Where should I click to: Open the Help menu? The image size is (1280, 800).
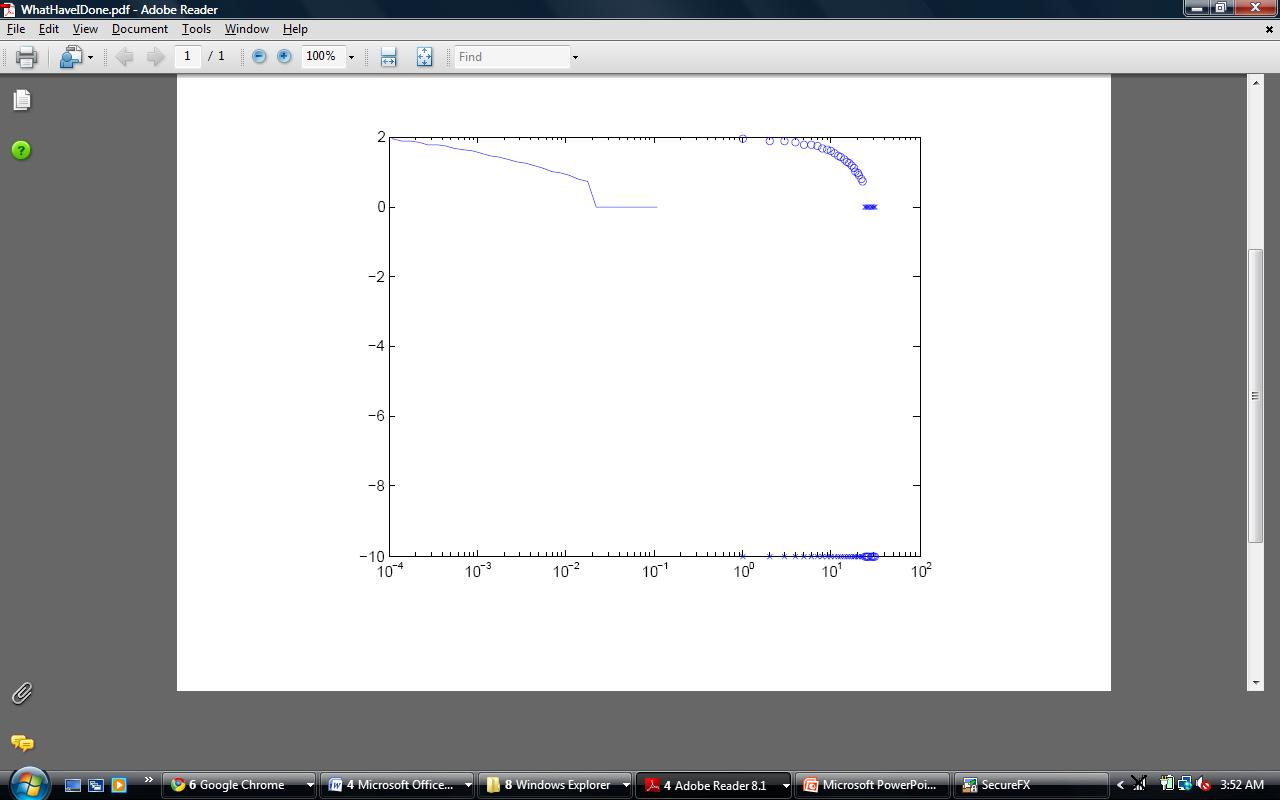tap(295, 29)
